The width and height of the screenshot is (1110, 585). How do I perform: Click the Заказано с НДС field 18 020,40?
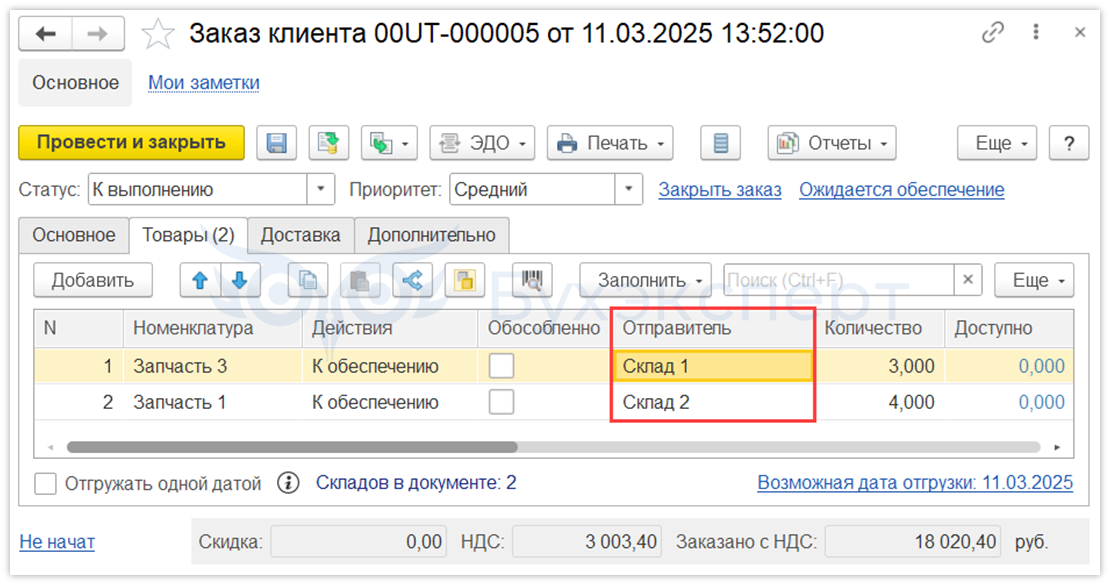(912, 542)
